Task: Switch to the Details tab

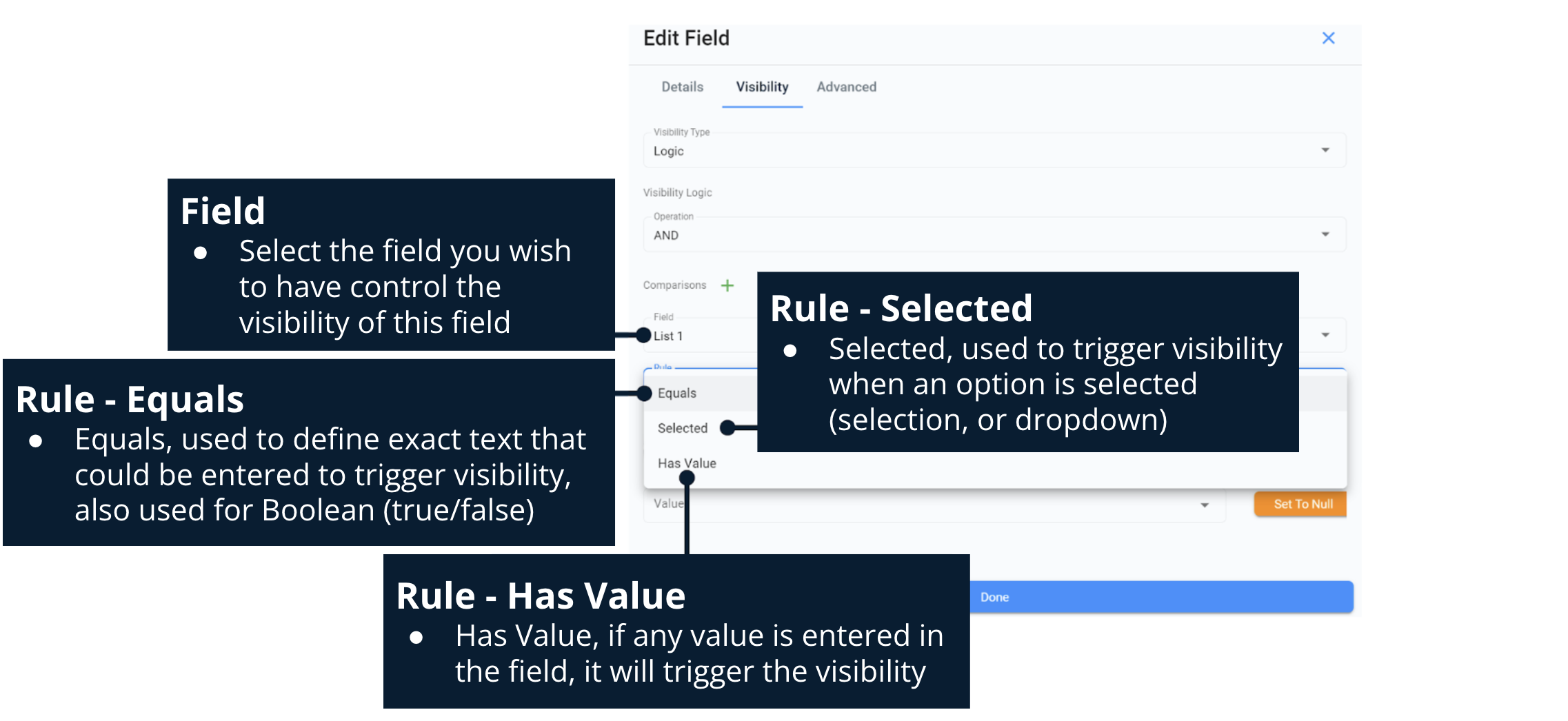Action: pyautogui.click(x=682, y=87)
